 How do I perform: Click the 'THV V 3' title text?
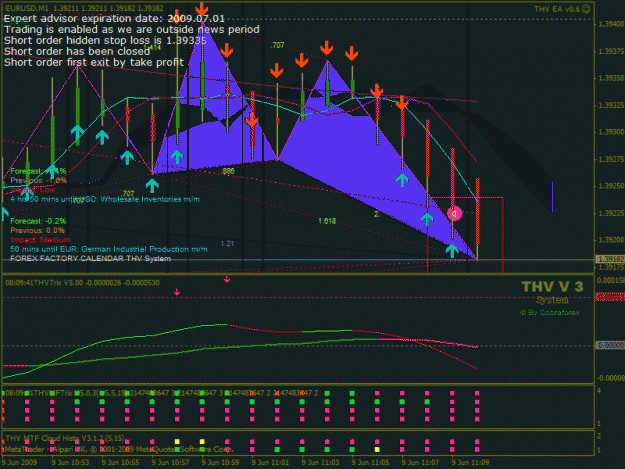(x=552, y=287)
